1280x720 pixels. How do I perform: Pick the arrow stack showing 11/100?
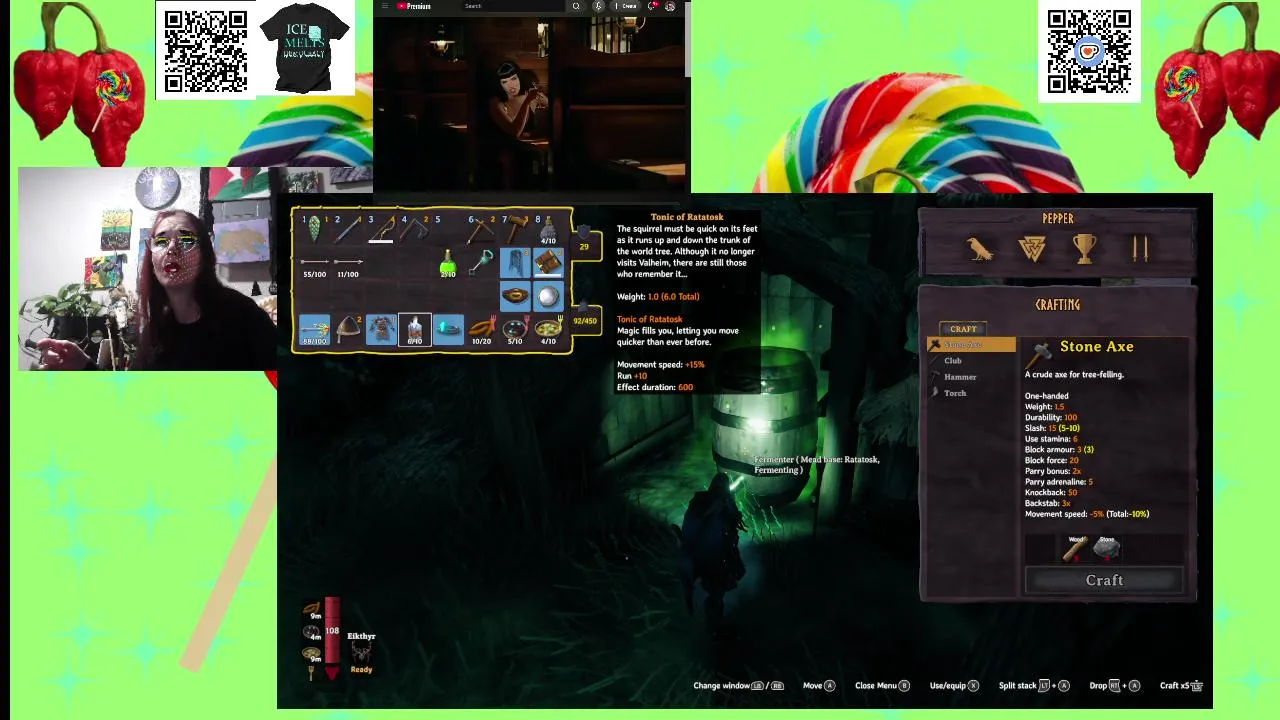347,264
